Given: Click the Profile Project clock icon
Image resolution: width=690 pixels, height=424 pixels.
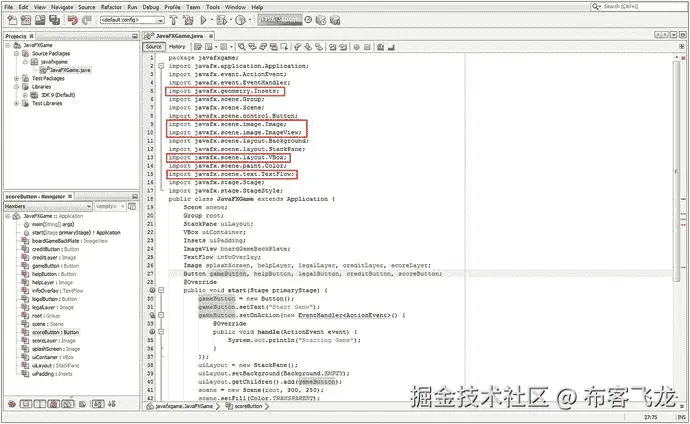Looking at the screenshot, I should coord(240,20).
